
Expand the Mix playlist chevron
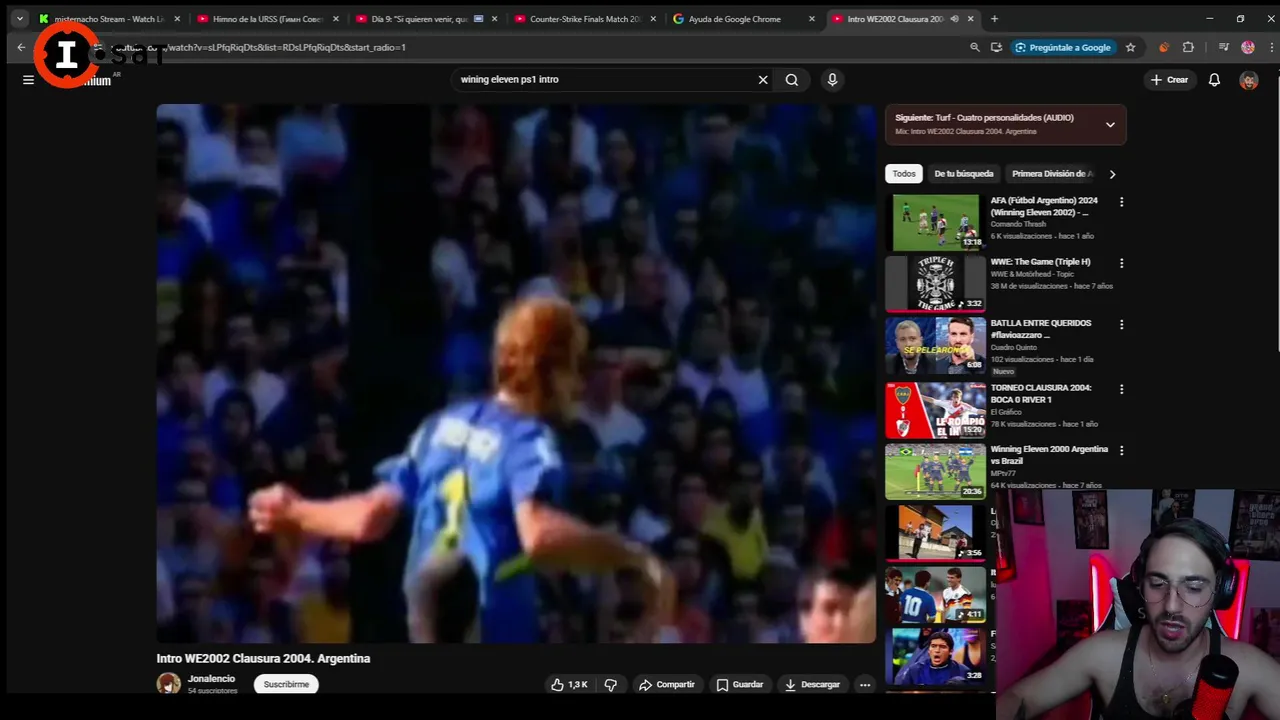pyautogui.click(x=1110, y=125)
